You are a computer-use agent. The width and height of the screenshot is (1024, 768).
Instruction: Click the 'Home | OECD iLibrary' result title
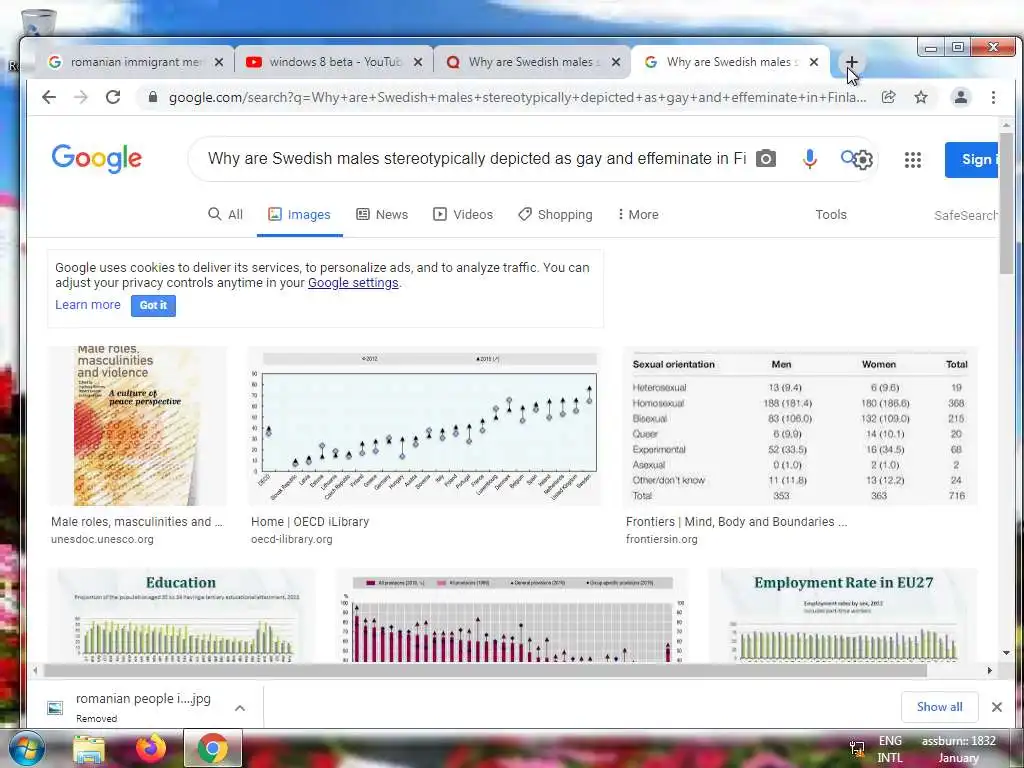[x=310, y=522]
